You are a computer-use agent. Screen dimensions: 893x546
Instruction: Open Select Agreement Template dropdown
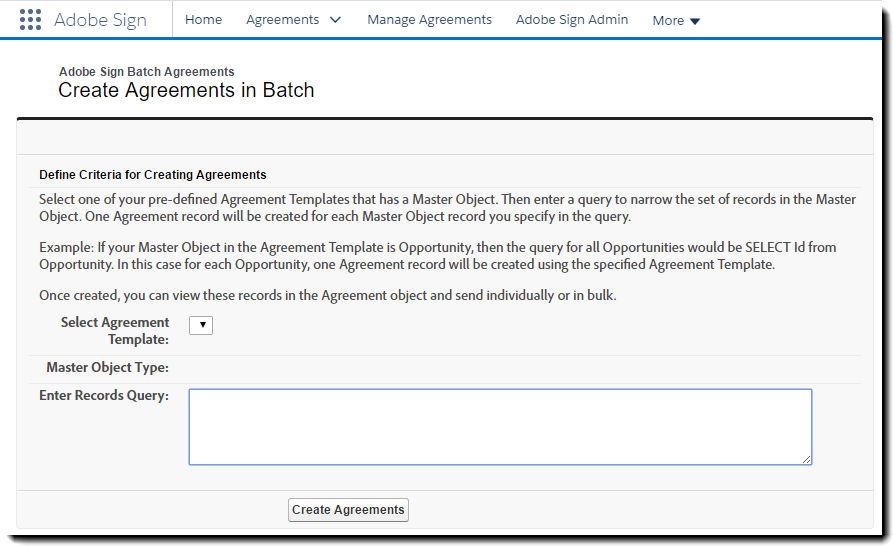click(x=201, y=325)
